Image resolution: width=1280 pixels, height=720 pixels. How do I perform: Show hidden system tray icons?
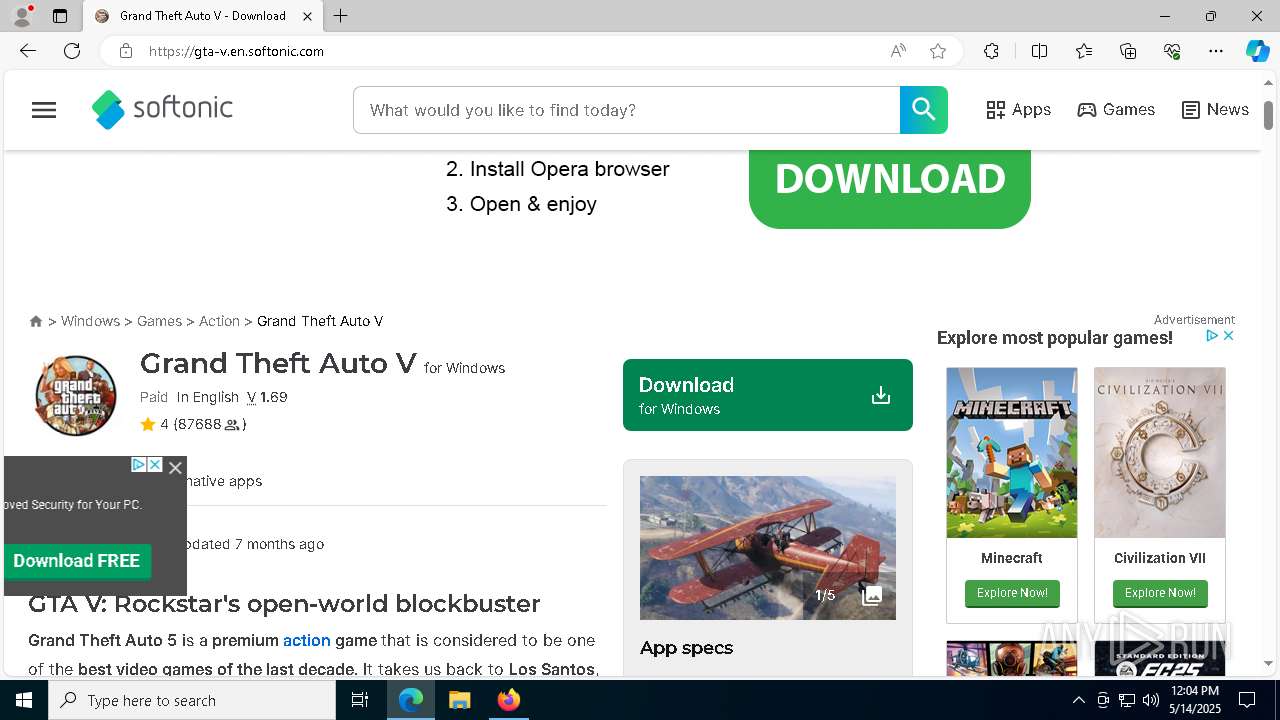[1078, 700]
